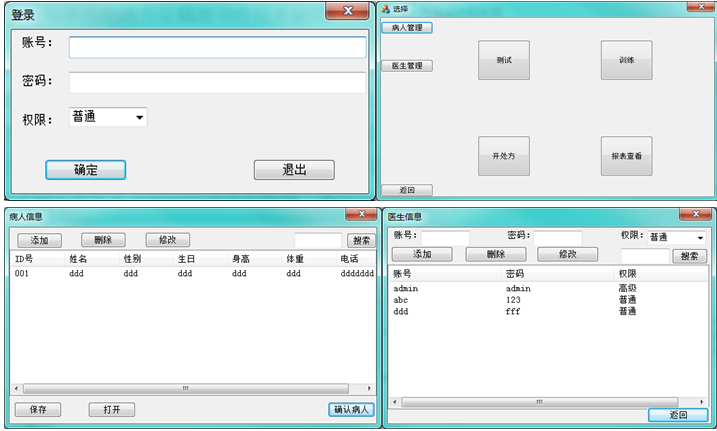Click the 密码 input field in login window

[217, 83]
